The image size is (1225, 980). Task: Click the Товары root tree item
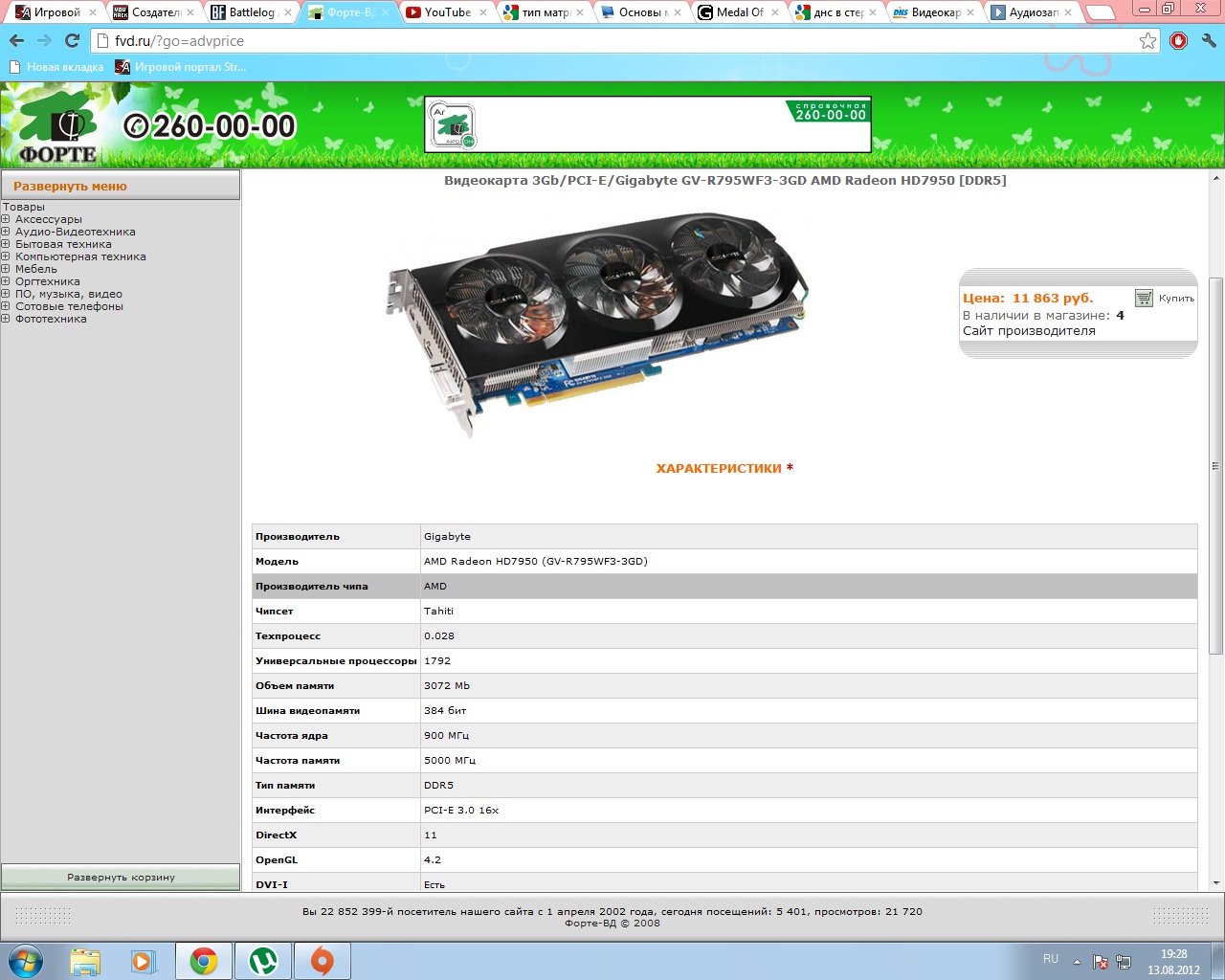(24, 207)
